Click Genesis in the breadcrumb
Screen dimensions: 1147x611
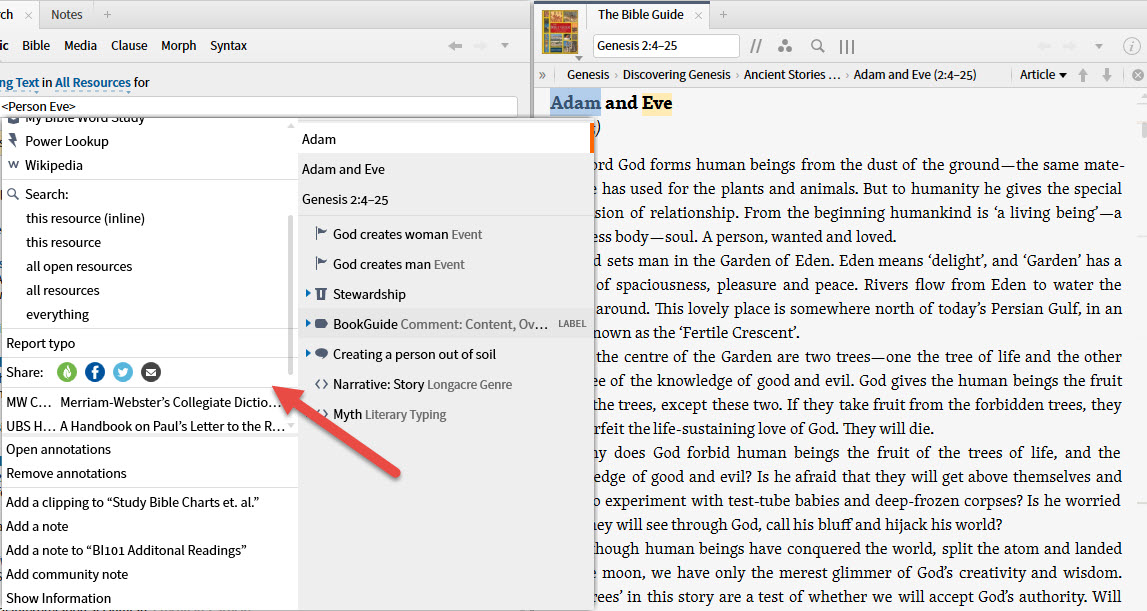[587, 75]
